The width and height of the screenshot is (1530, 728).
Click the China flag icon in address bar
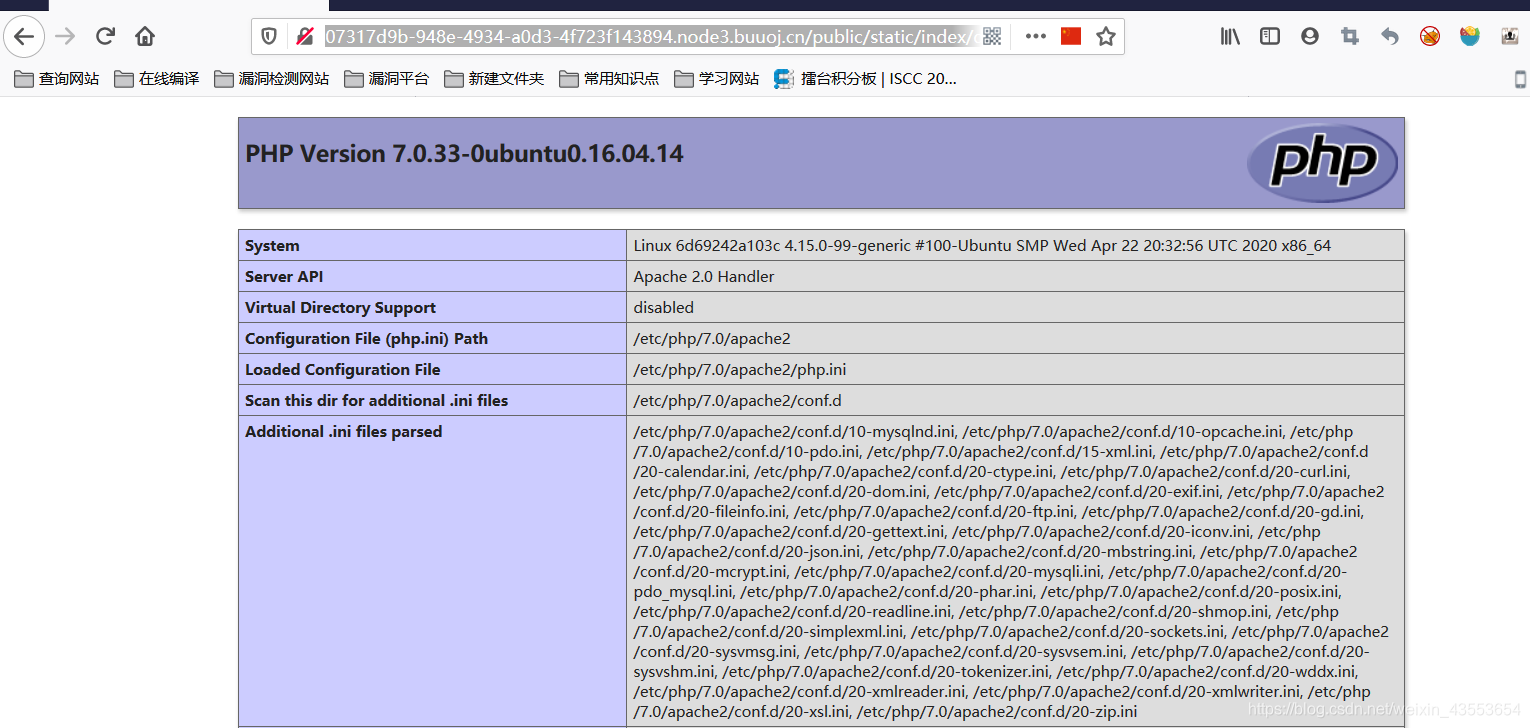click(x=1071, y=37)
